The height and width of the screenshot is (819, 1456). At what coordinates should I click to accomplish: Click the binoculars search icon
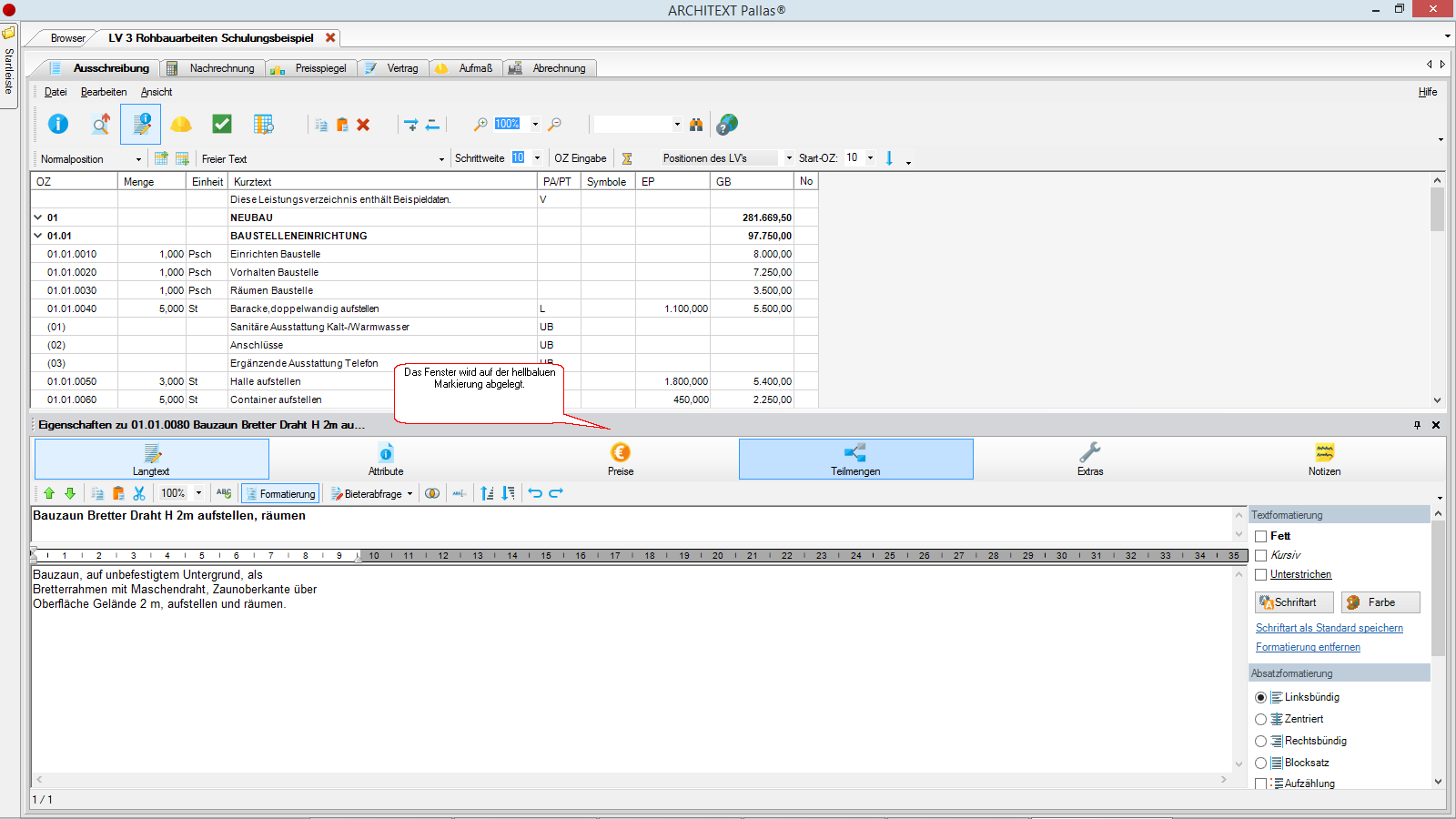pyautogui.click(x=696, y=124)
